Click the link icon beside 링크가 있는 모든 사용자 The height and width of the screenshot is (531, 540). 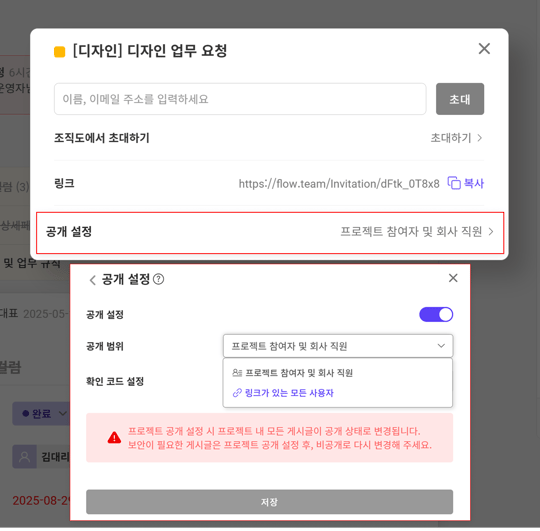pos(237,393)
